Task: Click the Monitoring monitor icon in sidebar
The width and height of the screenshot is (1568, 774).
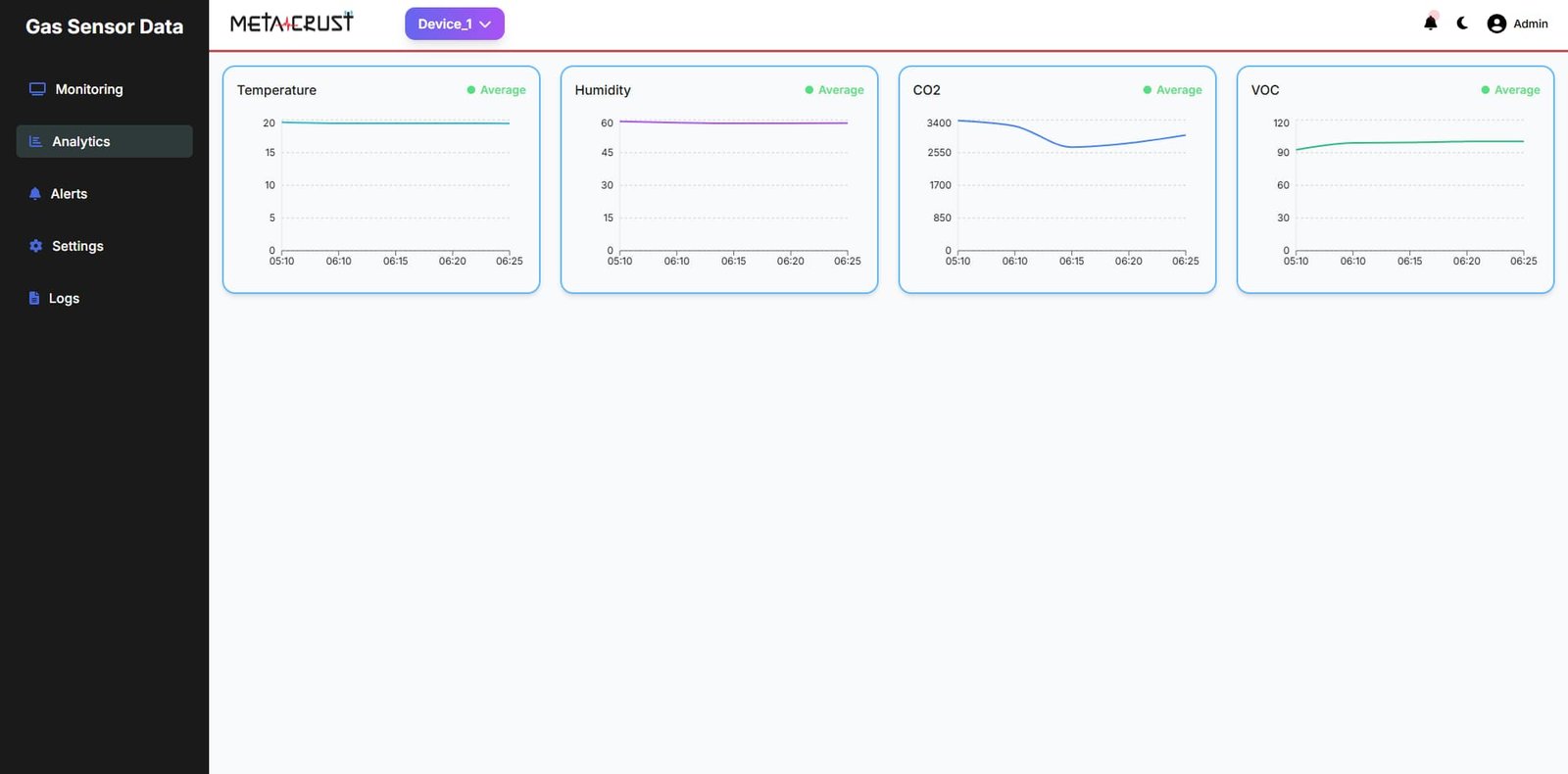Action: (x=37, y=89)
